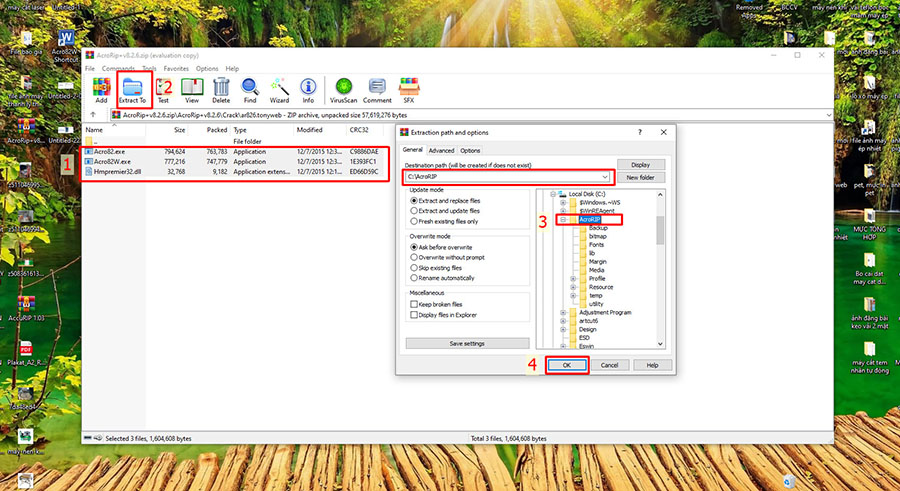Click the dialog Help button
Image resolution: width=900 pixels, height=491 pixels.
pos(653,365)
